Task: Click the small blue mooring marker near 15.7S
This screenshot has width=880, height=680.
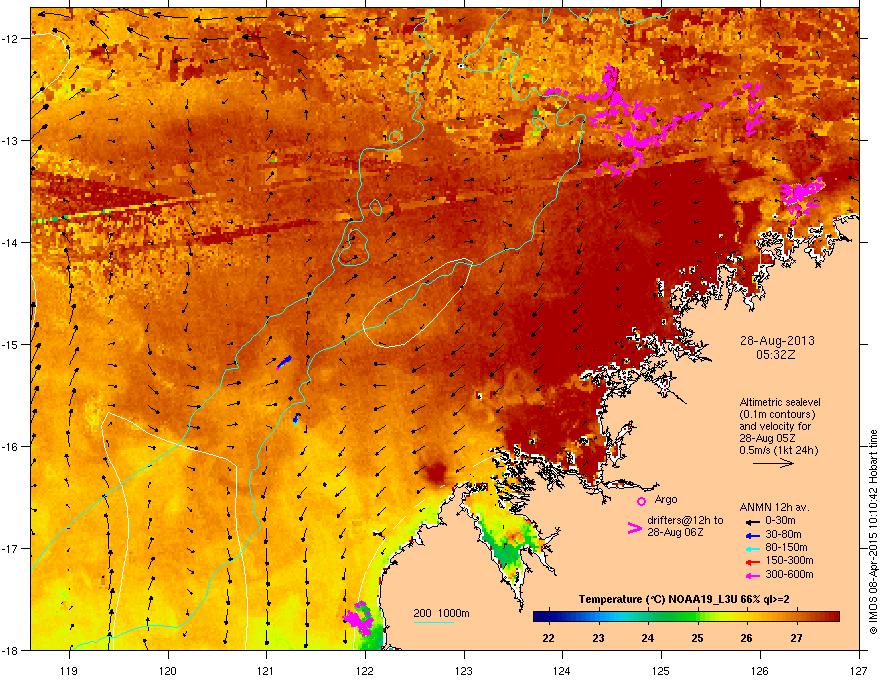Action: coord(296,419)
